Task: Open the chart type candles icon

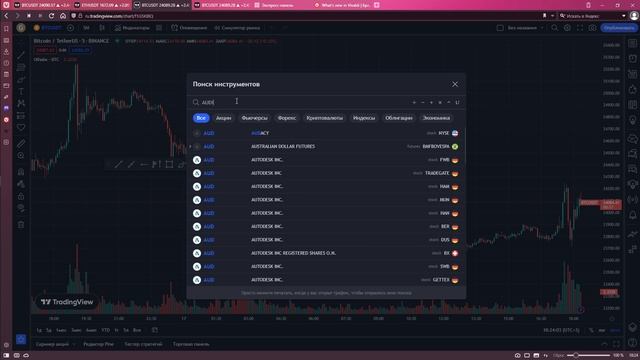Action: (x=102, y=28)
